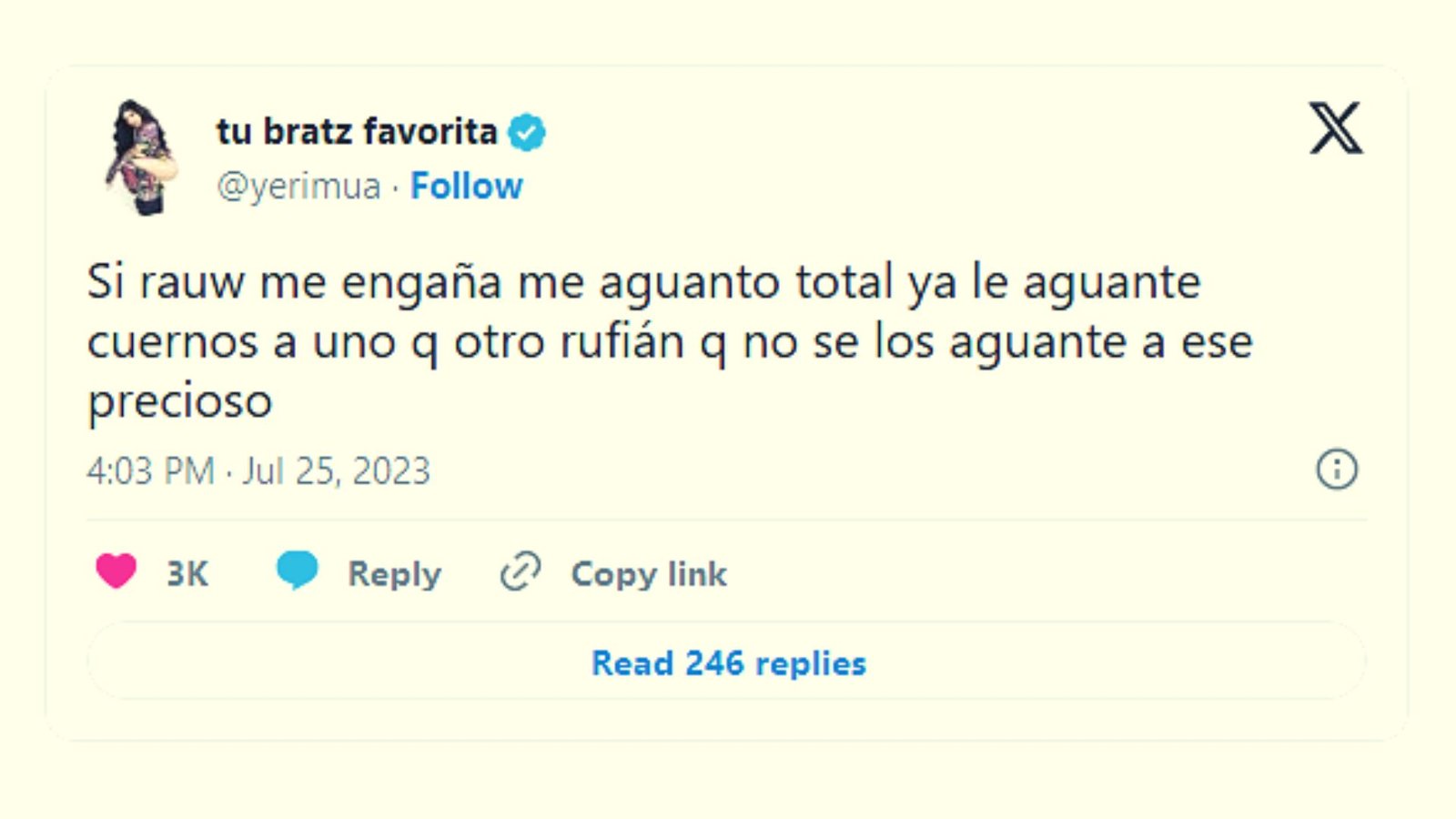
Task: Open the profile picture of yerimua
Action: [x=141, y=157]
